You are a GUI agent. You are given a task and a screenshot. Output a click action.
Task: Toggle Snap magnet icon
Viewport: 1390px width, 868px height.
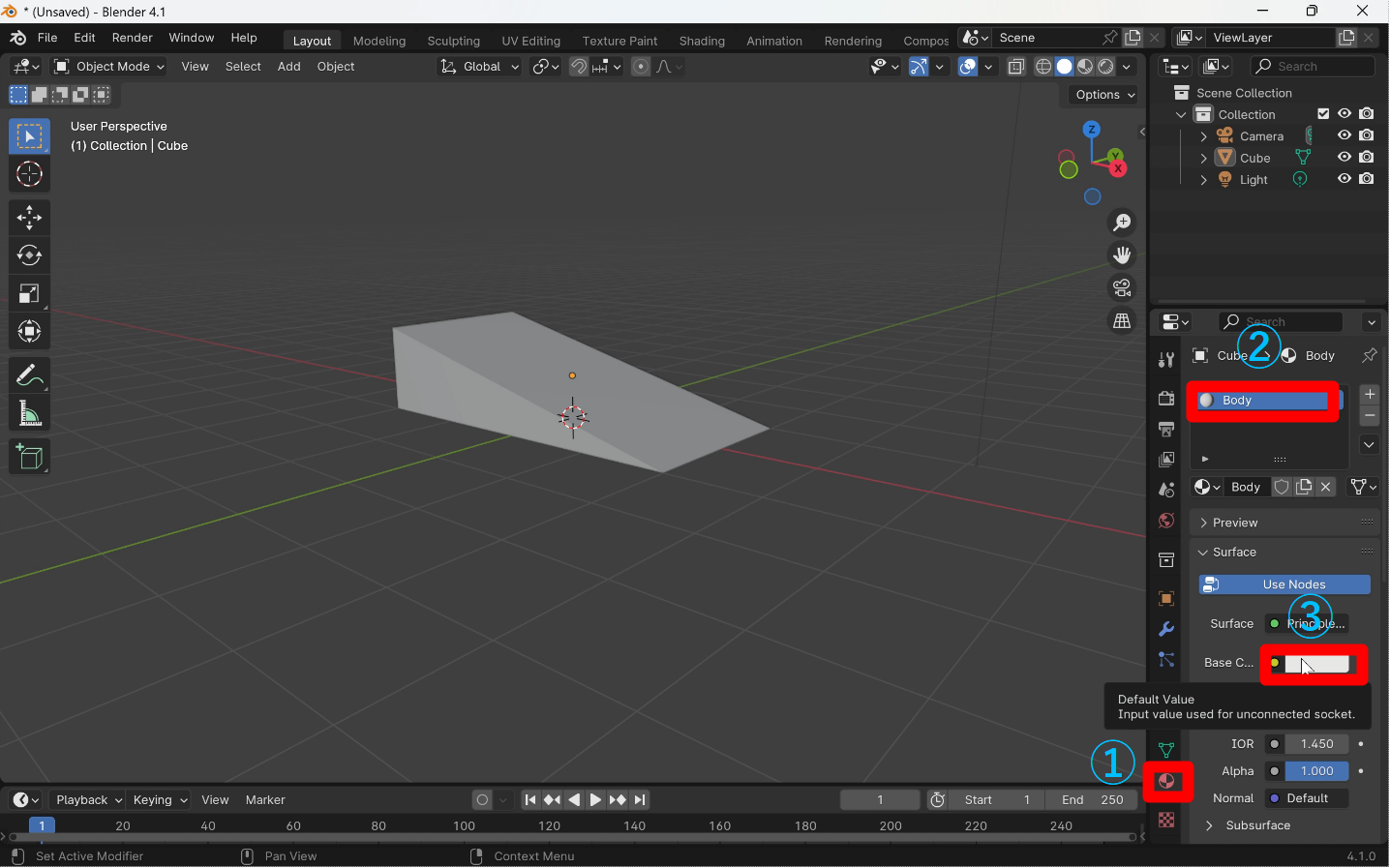pos(579,67)
